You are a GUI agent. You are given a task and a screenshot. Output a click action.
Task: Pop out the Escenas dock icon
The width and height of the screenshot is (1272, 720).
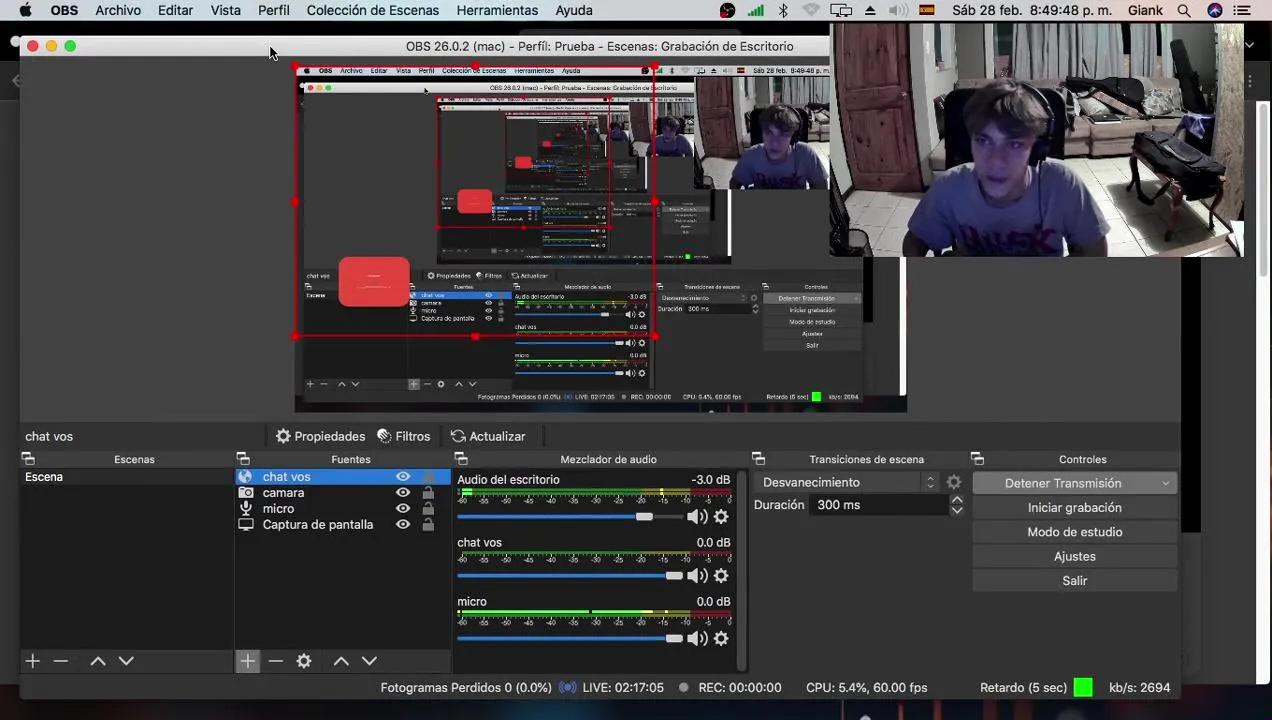pos(28,459)
